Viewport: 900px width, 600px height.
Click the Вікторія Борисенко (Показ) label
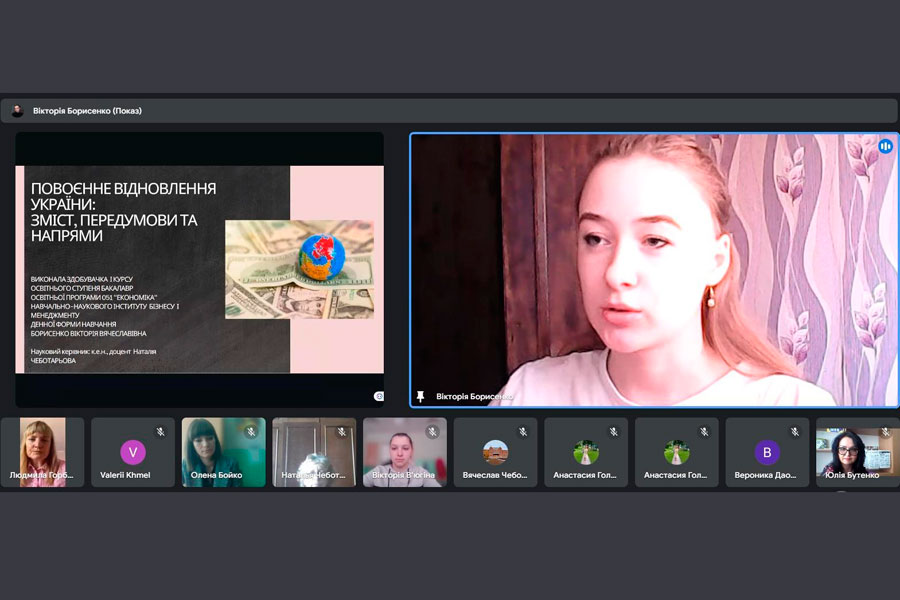pos(87,111)
